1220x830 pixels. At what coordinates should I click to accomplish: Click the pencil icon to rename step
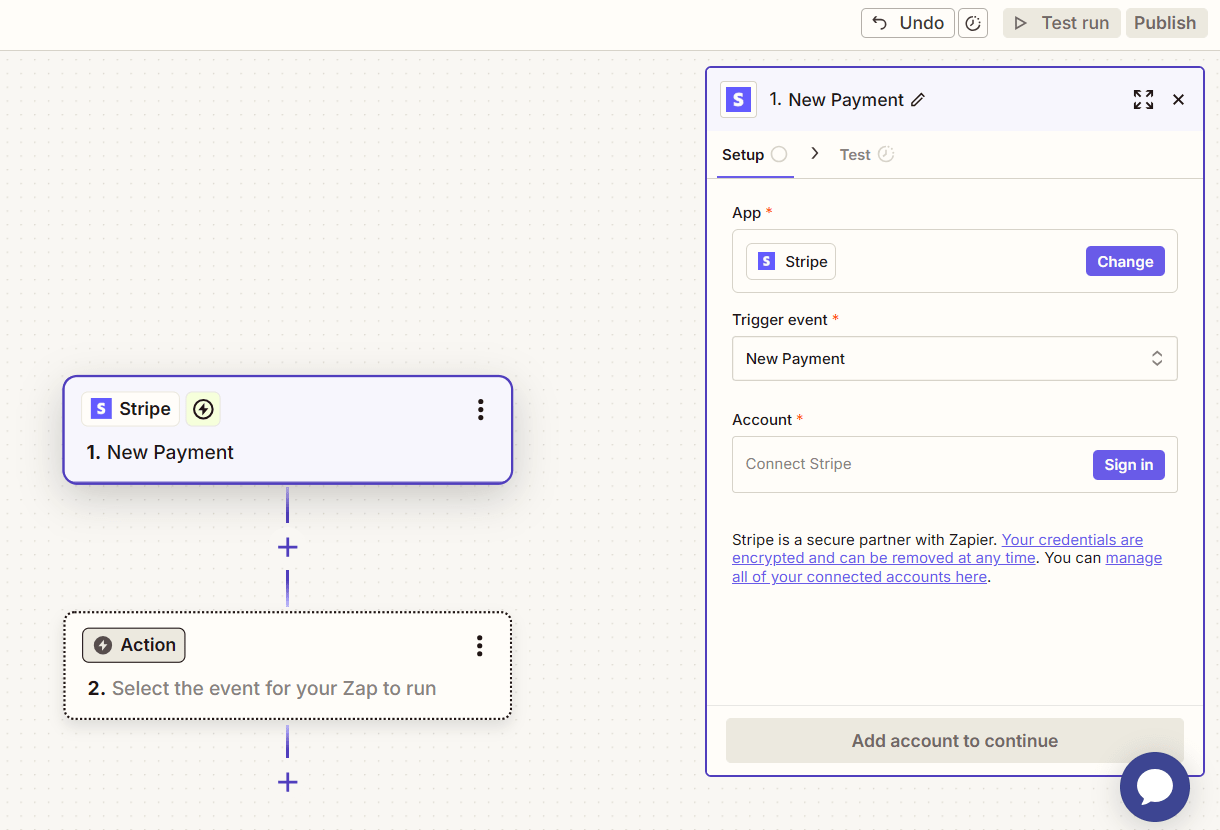coord(918,100)
